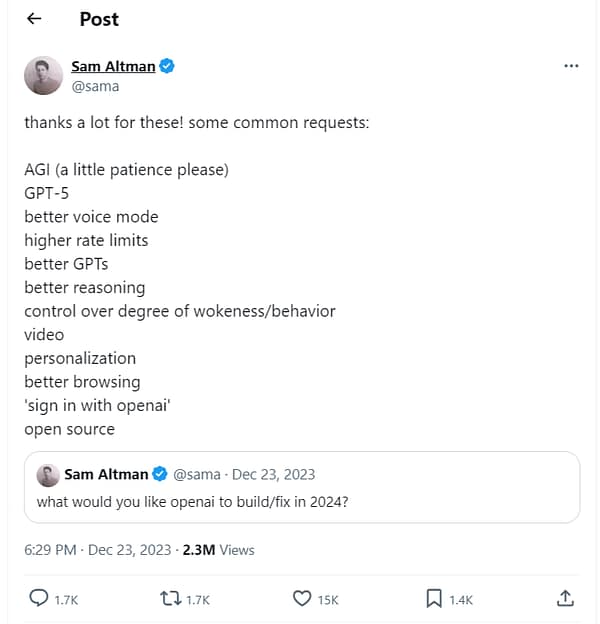Click the 1.4K bookmarks count
The height and width of the screenshot is (624, 600).
[x=461, y=599]
